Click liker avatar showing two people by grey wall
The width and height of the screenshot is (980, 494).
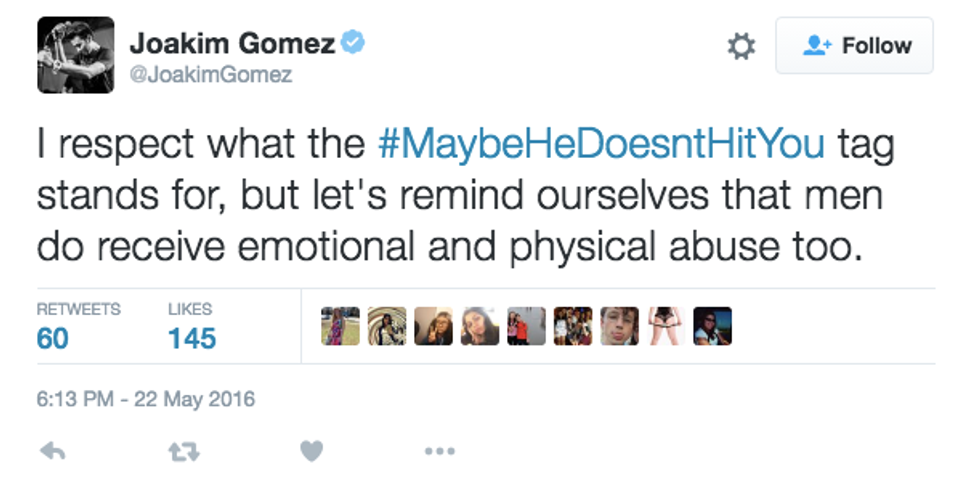pyautogui.click(x=526, y=326)
